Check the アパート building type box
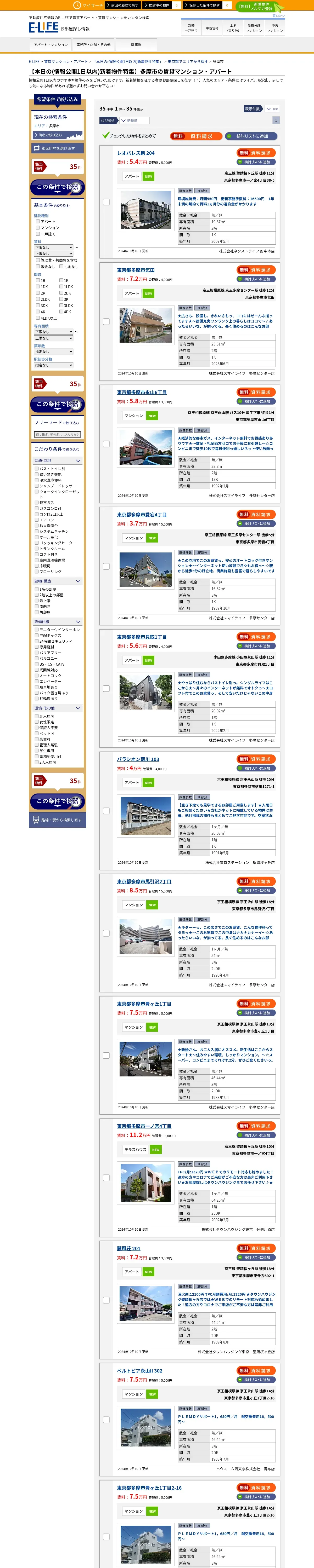Viewport: 314px width, 1568px height. point(38,222)
